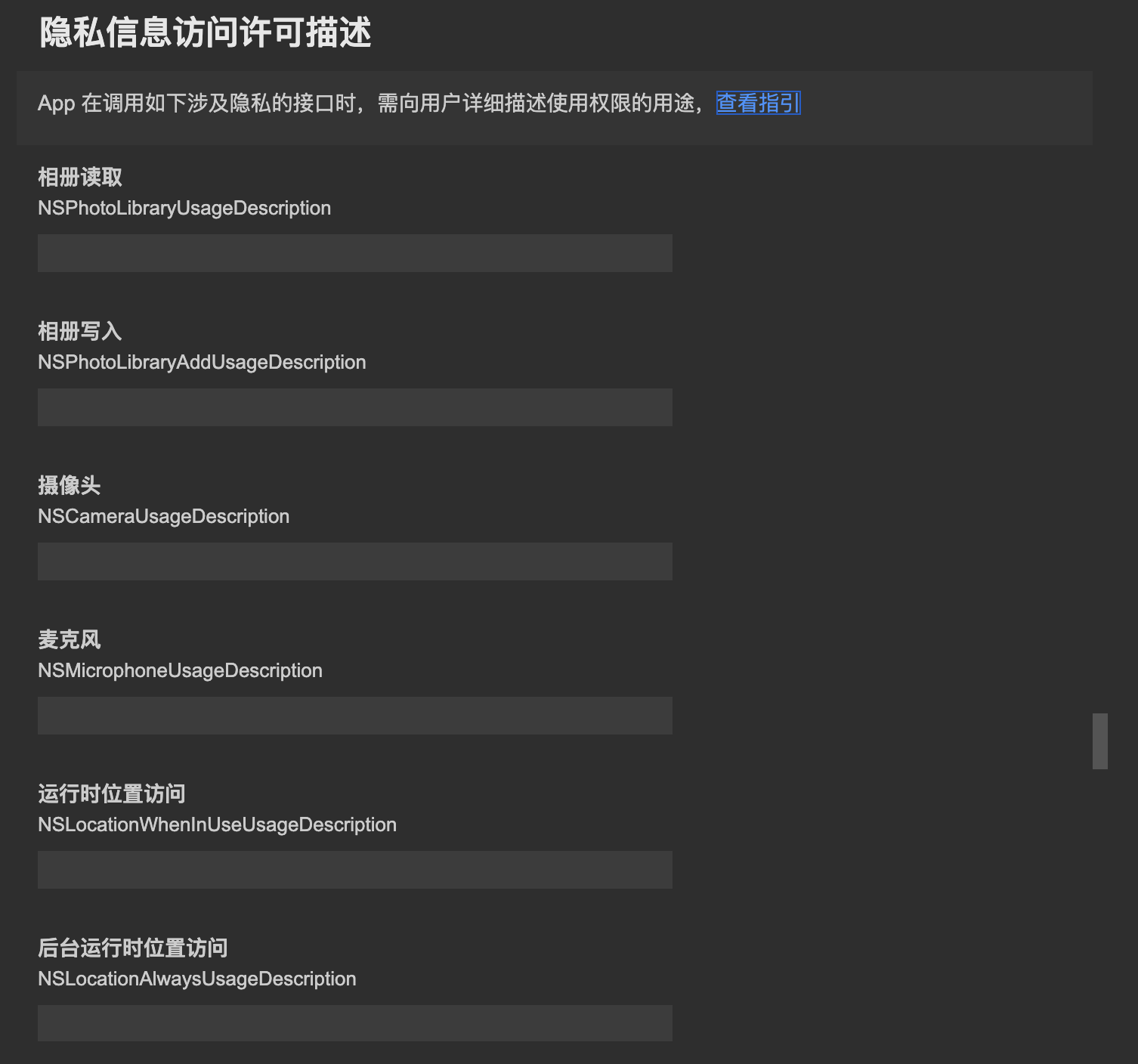The height and width of the screenshot is (1064, 1138).
Task: Click the NSMicrophoneUsageDescription key text
Action: coord(181,671)
